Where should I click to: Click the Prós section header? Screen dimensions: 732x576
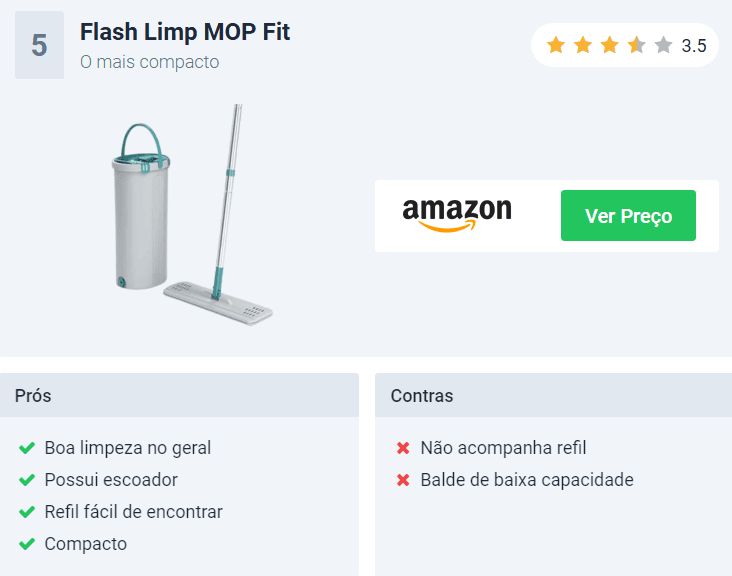[179, 395]
